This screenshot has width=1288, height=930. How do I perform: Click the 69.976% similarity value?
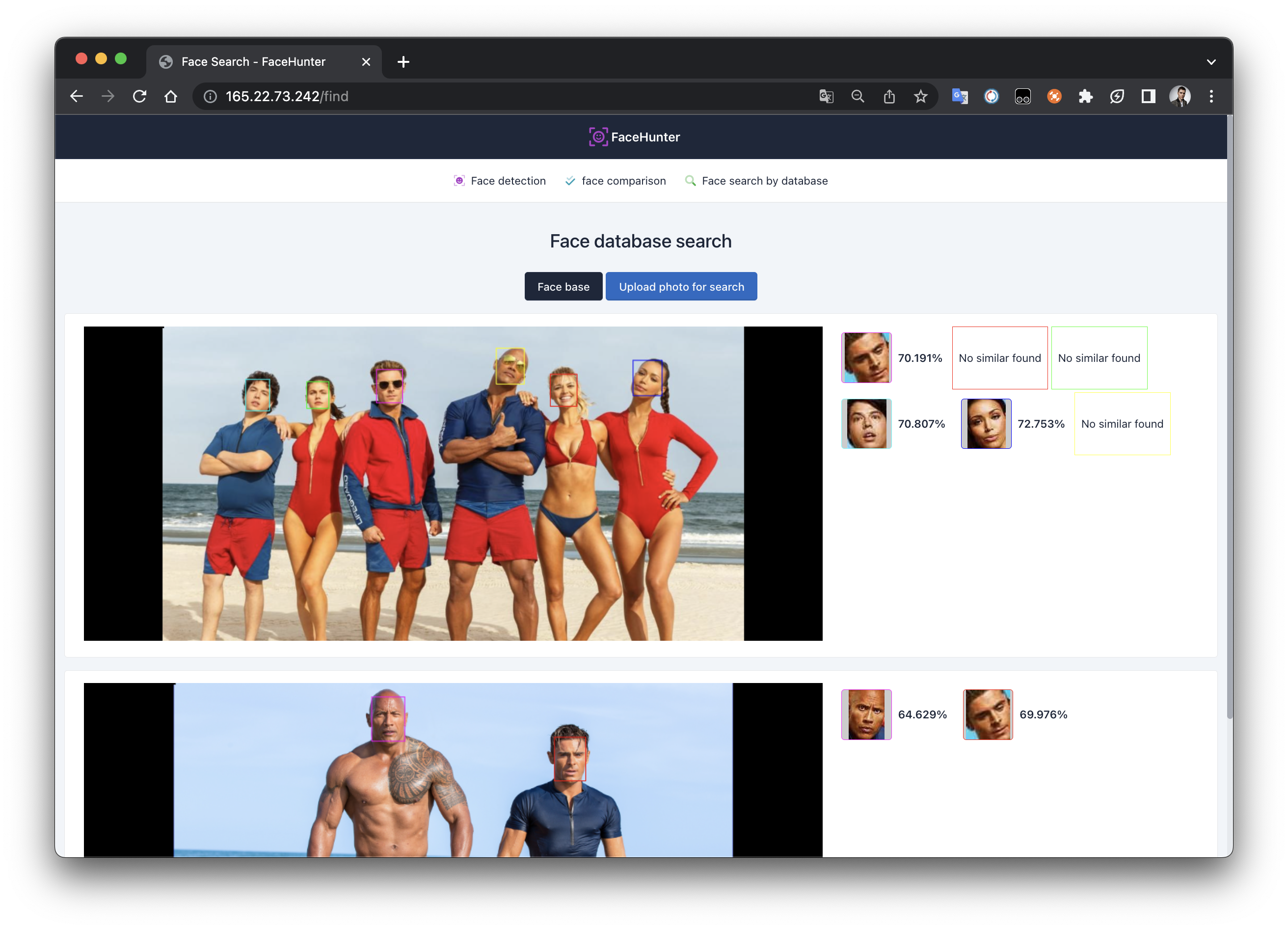click(1044, 714)
